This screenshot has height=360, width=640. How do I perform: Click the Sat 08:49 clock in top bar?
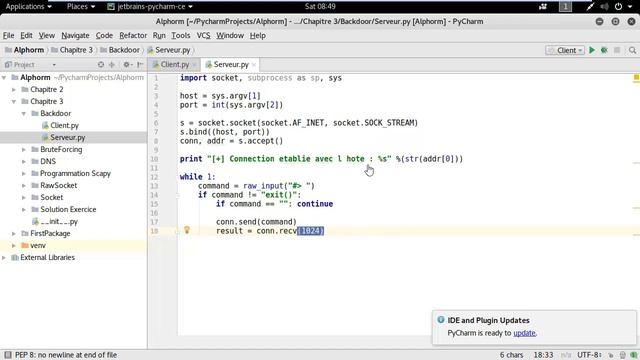[320, 7]
